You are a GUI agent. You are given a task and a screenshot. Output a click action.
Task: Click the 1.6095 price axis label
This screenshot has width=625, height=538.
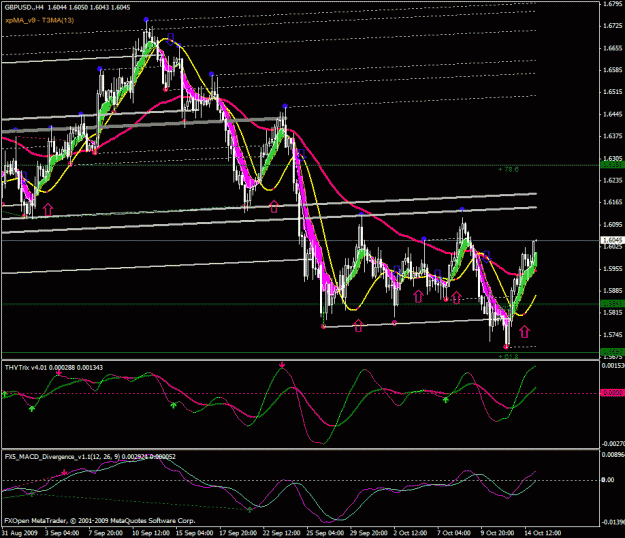[x=612, y=224]
